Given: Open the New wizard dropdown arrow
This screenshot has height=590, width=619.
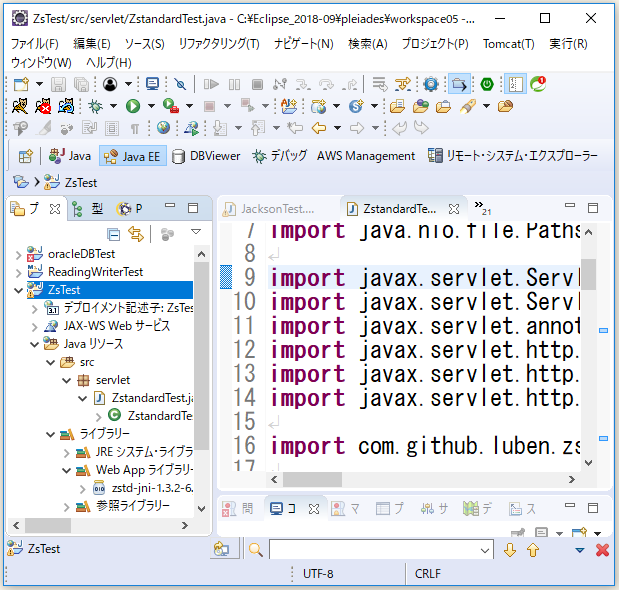Looking at the screenshot, I should click(39, 84).
